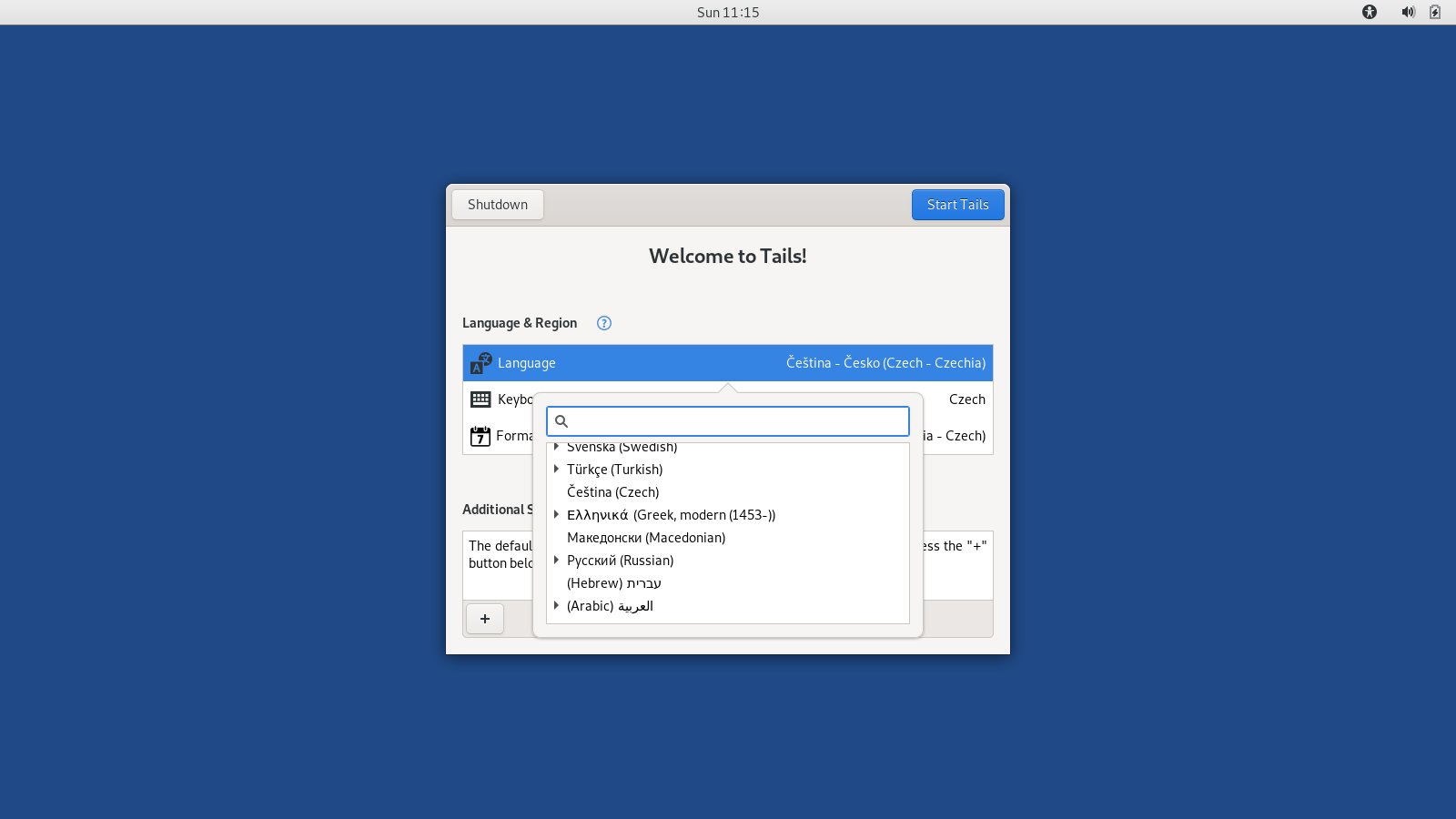Image resolution: width=1456 pixels, height=819 pixels.
Task: Expand the Türkçe (Turkish) entry
Action: [556, 469]
